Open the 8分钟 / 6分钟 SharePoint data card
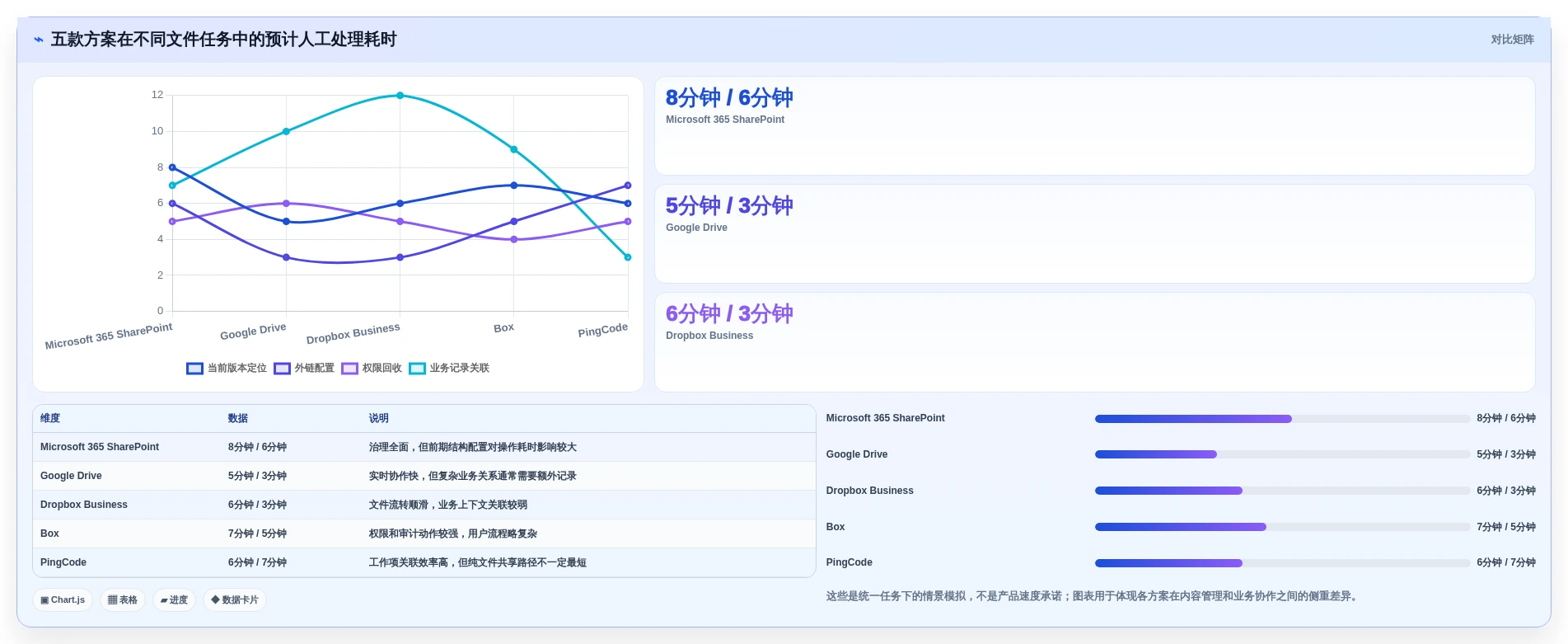The height and width of the screenshot is (644, 1568). [x=1094, y=126]
